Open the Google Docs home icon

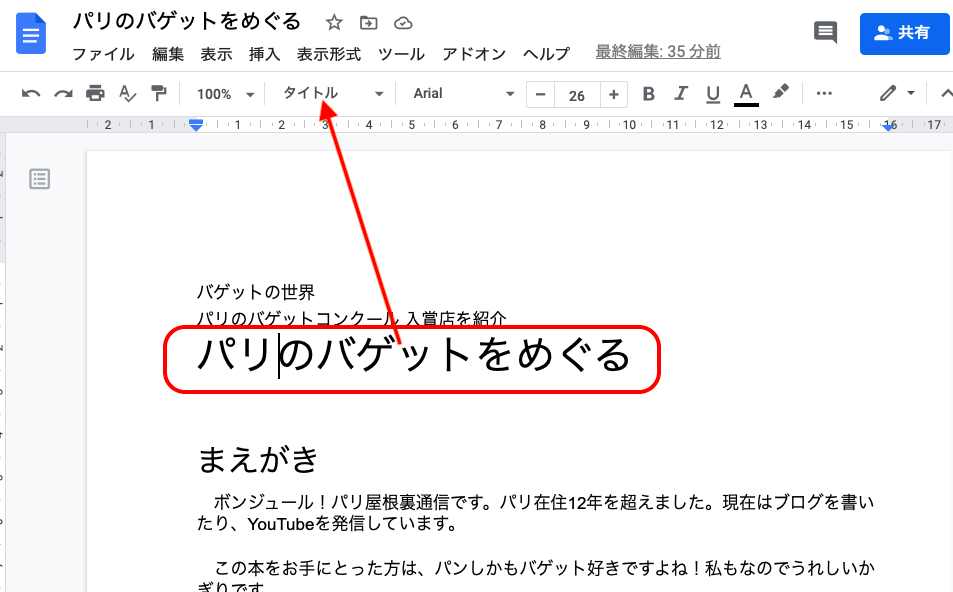click(x=31, y=33)
